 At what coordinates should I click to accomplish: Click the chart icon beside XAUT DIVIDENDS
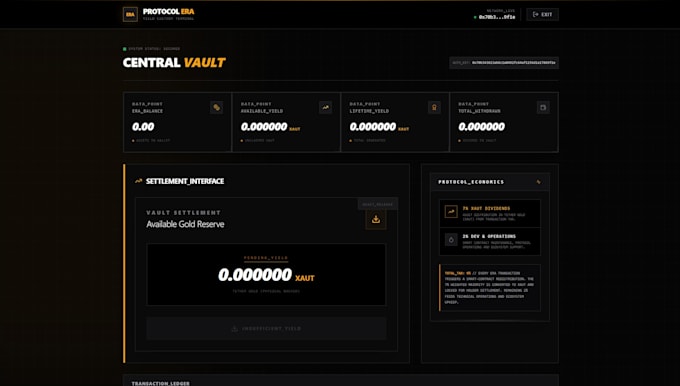tap(451, 212)
